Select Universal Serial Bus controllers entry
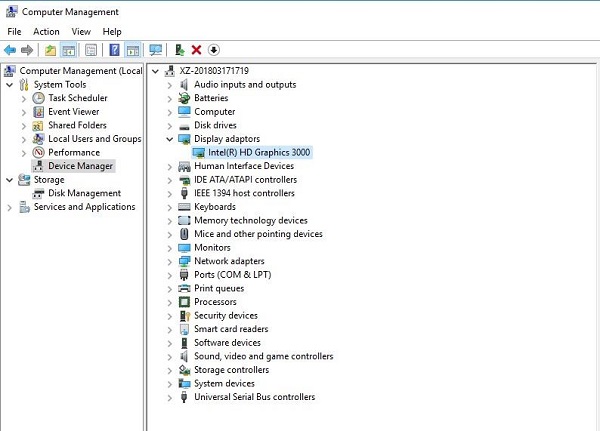The height and width of the screenshot is (431, 600). pyautogui.click(x=254, y=397)
